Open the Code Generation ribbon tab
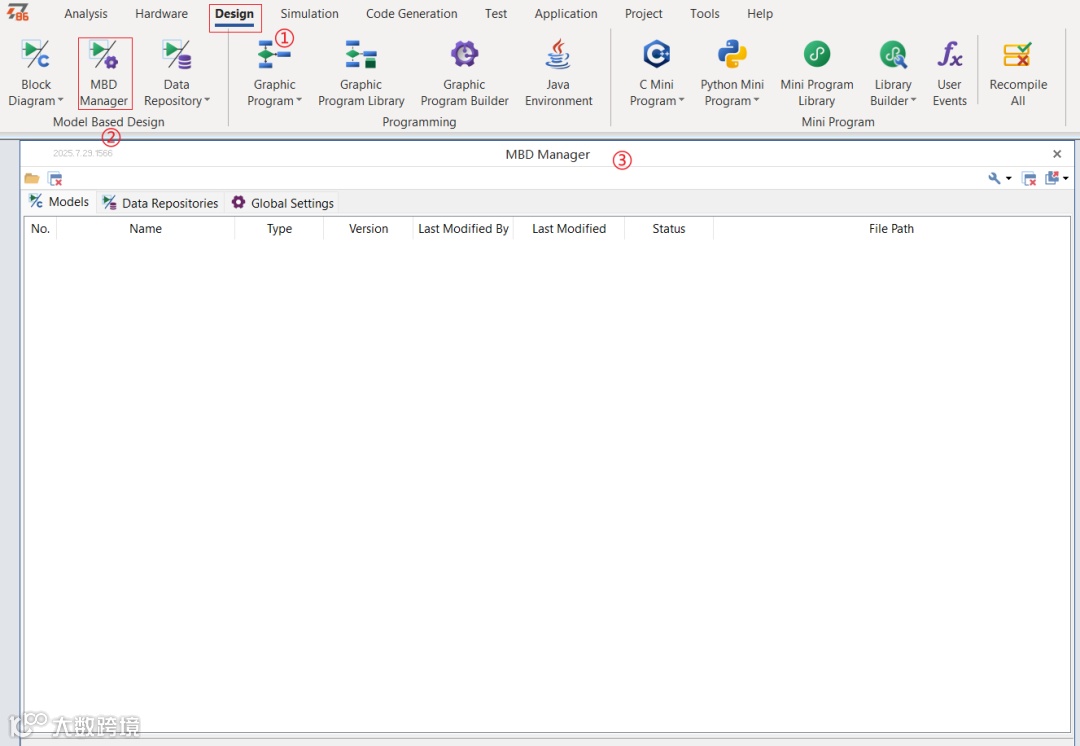Screen dimensions: 1080x746 [412, 14]
